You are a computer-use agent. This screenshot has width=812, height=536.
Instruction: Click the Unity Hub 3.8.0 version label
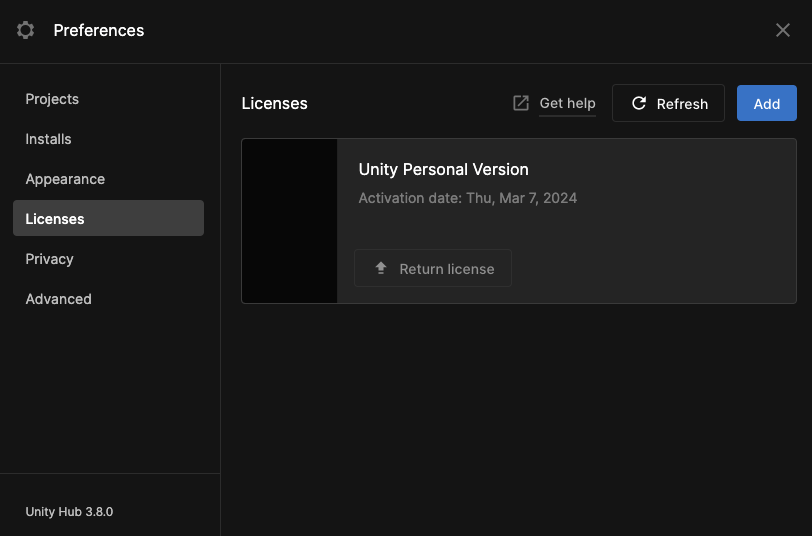click(x=69, y=512)
